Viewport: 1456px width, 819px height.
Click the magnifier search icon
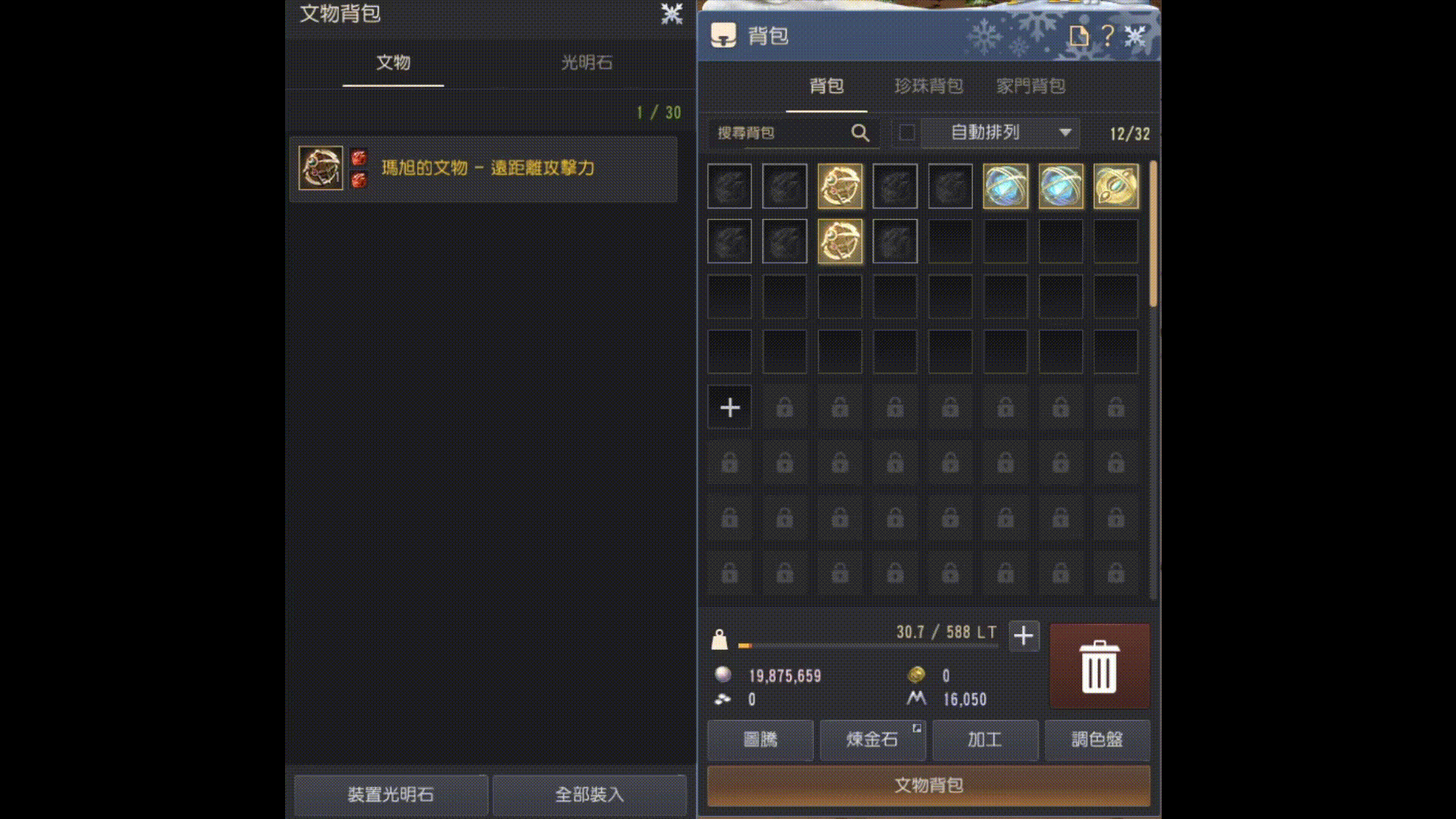coord(860,133)
